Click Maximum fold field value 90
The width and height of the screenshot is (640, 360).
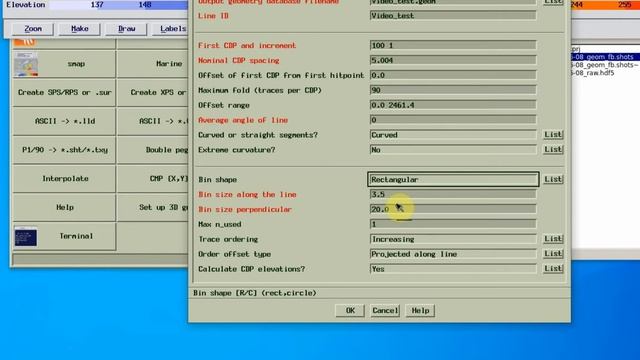453,90
